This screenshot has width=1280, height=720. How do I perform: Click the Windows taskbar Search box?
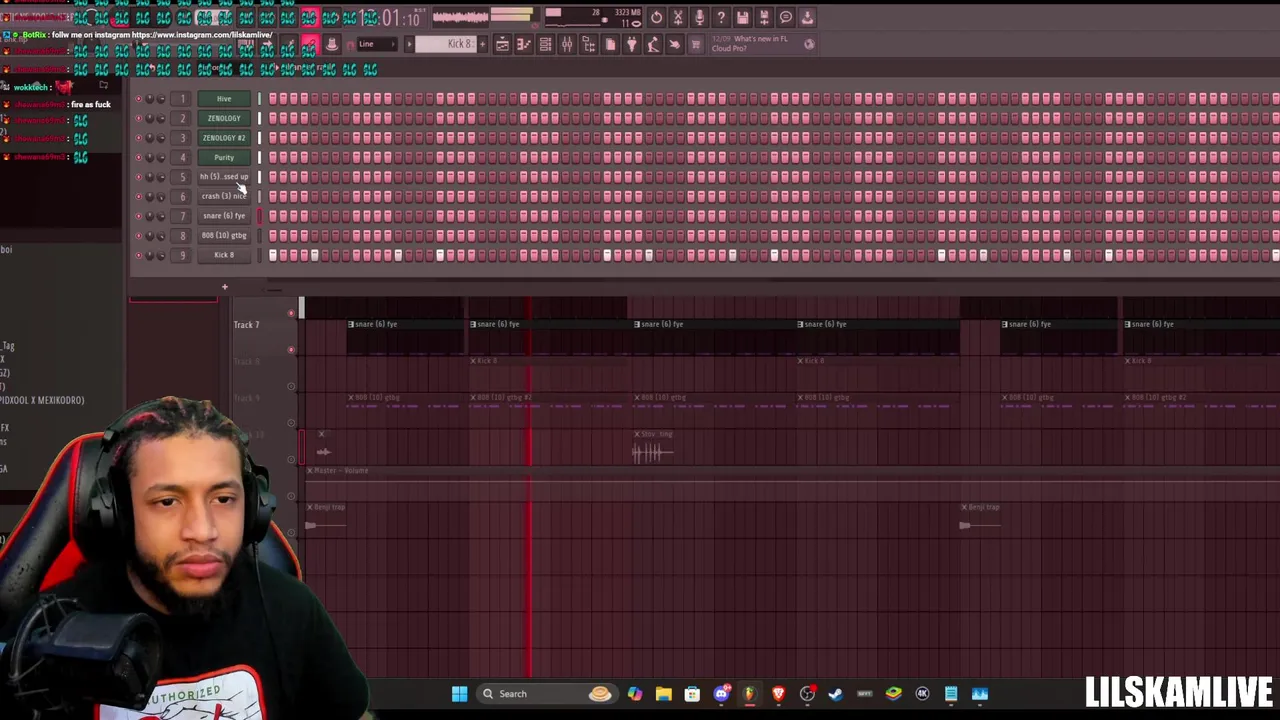(549, 694)
